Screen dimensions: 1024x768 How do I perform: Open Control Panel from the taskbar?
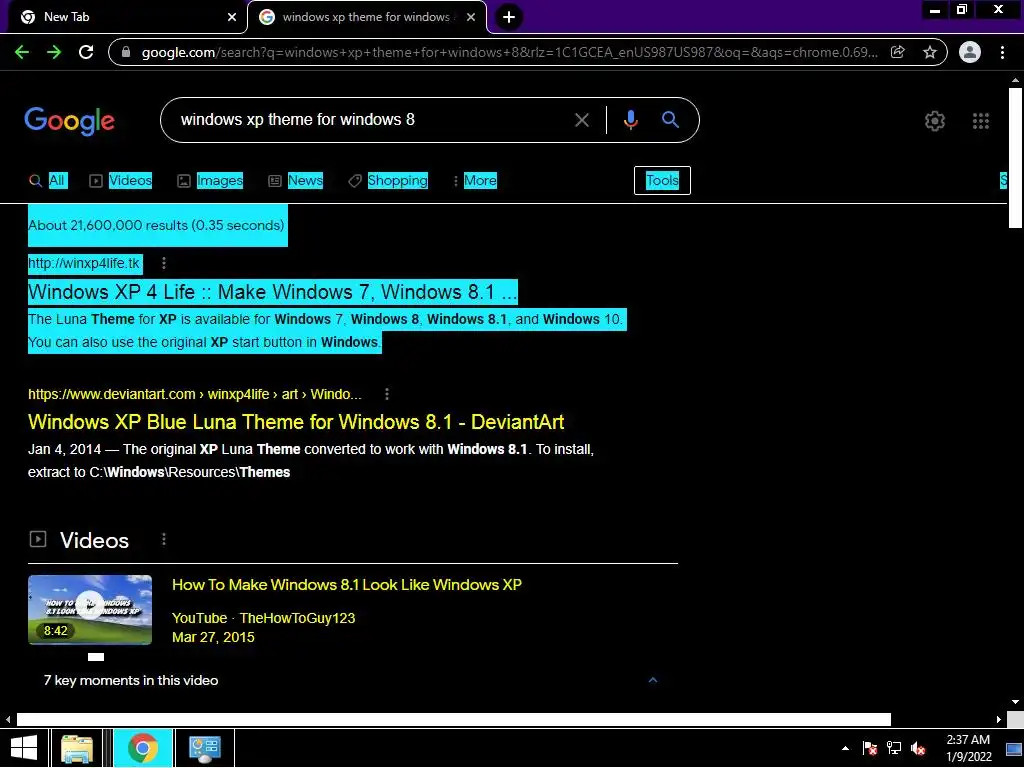(204, 748)
